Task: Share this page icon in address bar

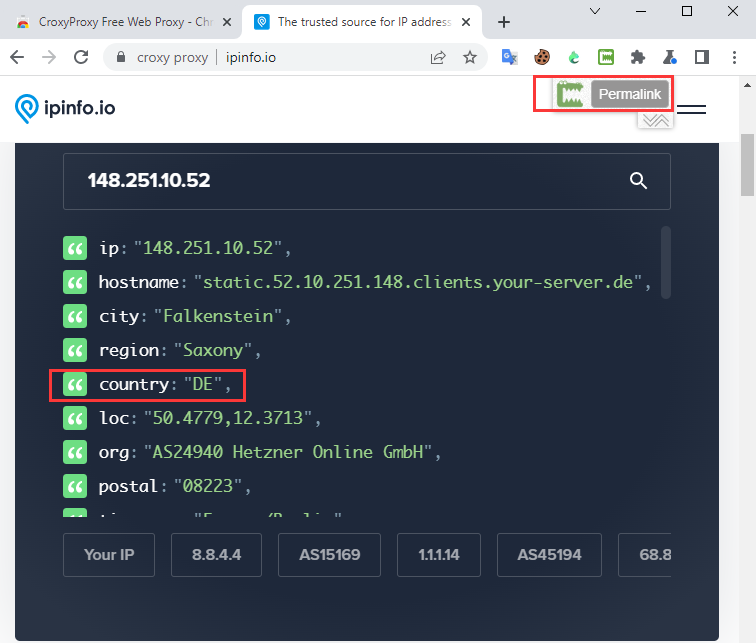Action: 438,57
